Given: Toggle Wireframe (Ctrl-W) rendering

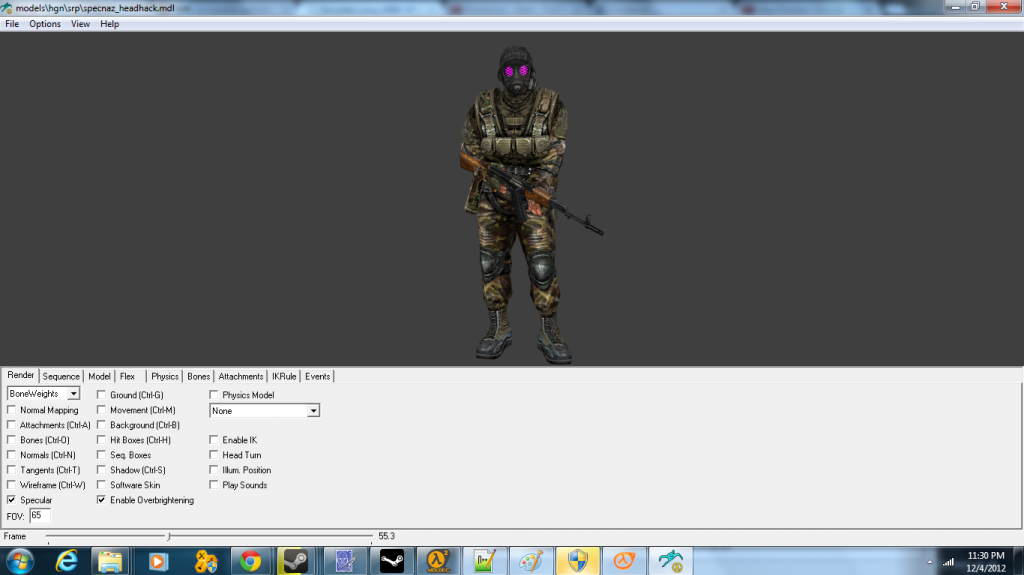Looking at the screenshot, I should tap(12, 485).
